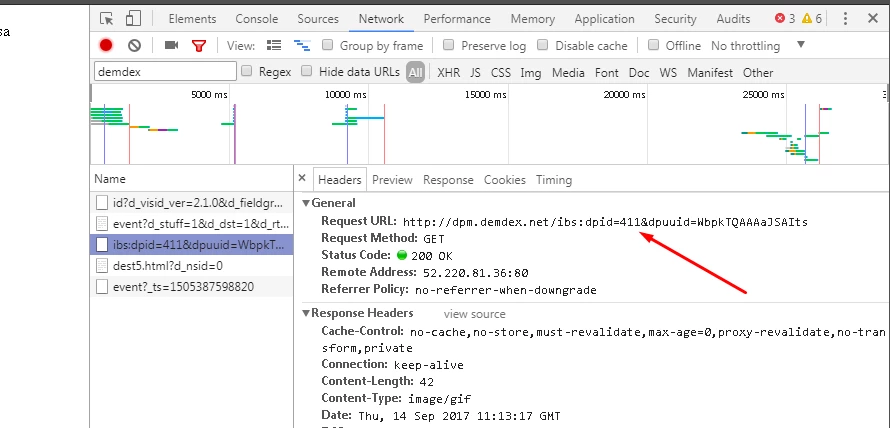This screenshot has width=890, height=428.
Task: Select the dest5.html?d_nsid=0 request row
Action: [x=192, y=266]
